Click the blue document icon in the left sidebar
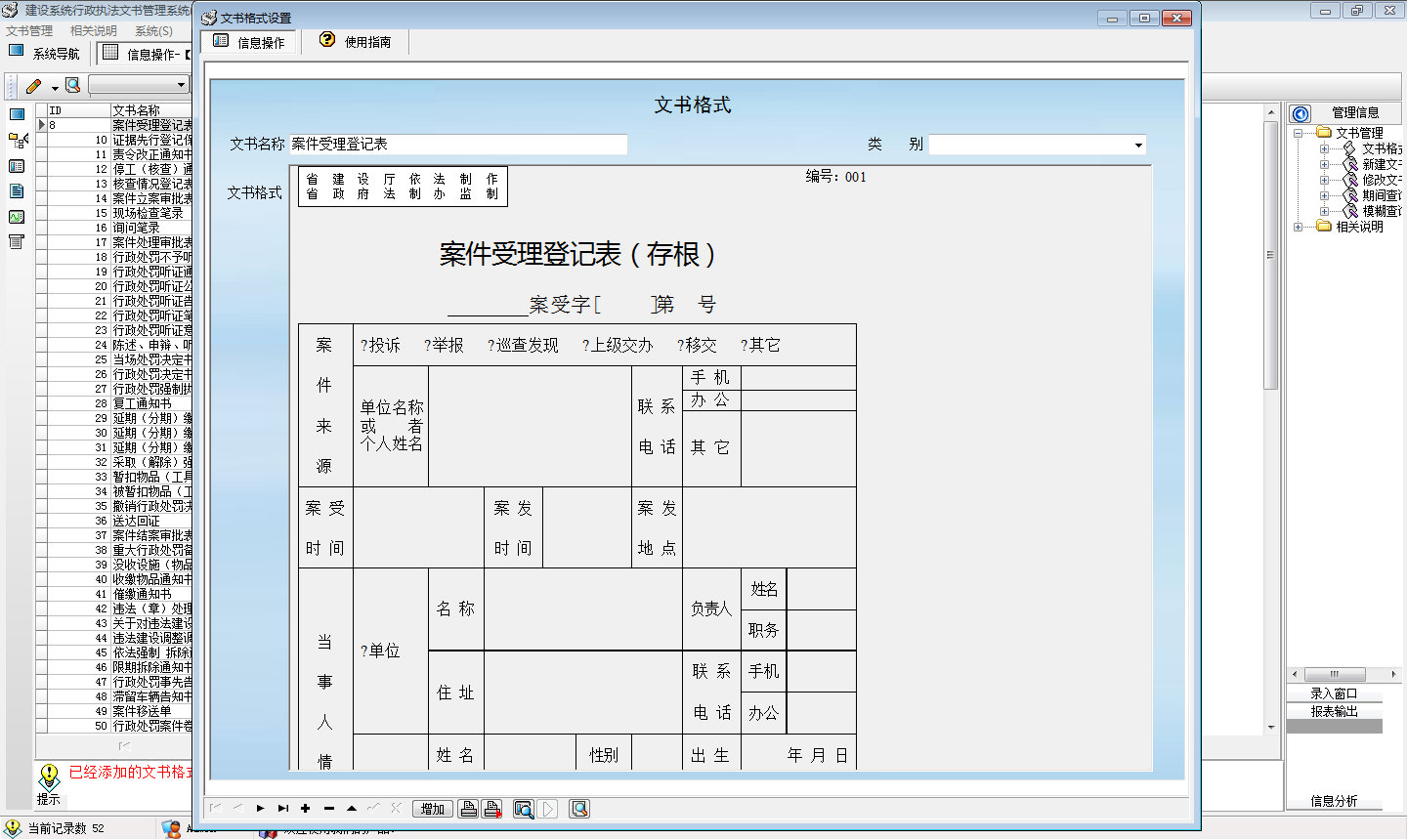Viewport: 1407px width, 840px height. (x=17, y=191)
